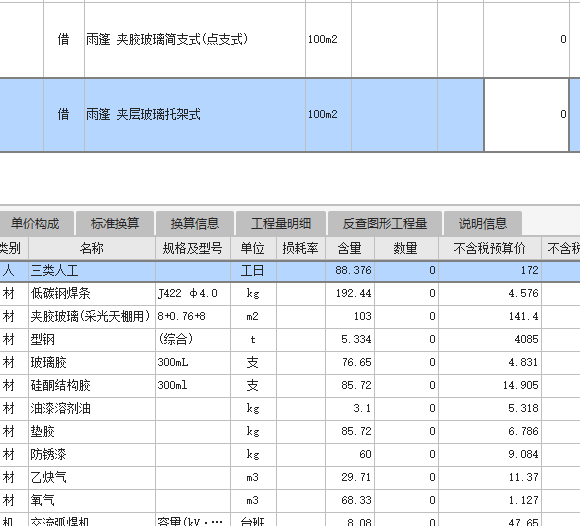This screenshot has height=526, width=580.
Task: Click the 11.37 budget price value
Action: [x=523, y=477]
